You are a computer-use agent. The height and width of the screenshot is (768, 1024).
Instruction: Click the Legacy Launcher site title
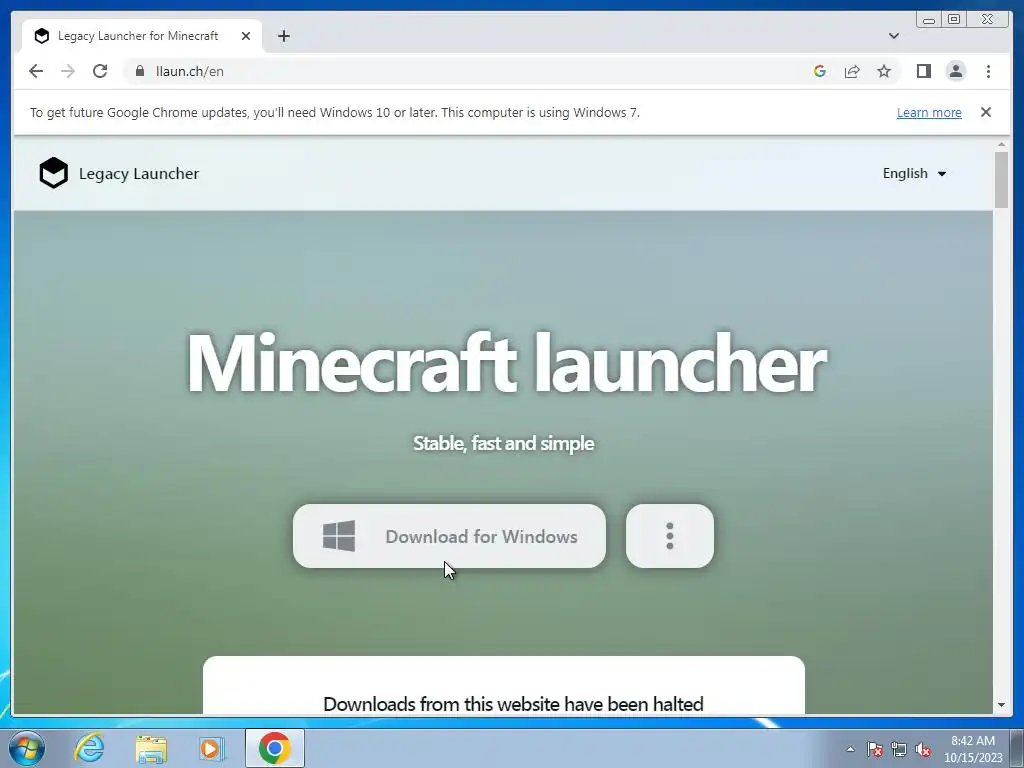[139, 174]
